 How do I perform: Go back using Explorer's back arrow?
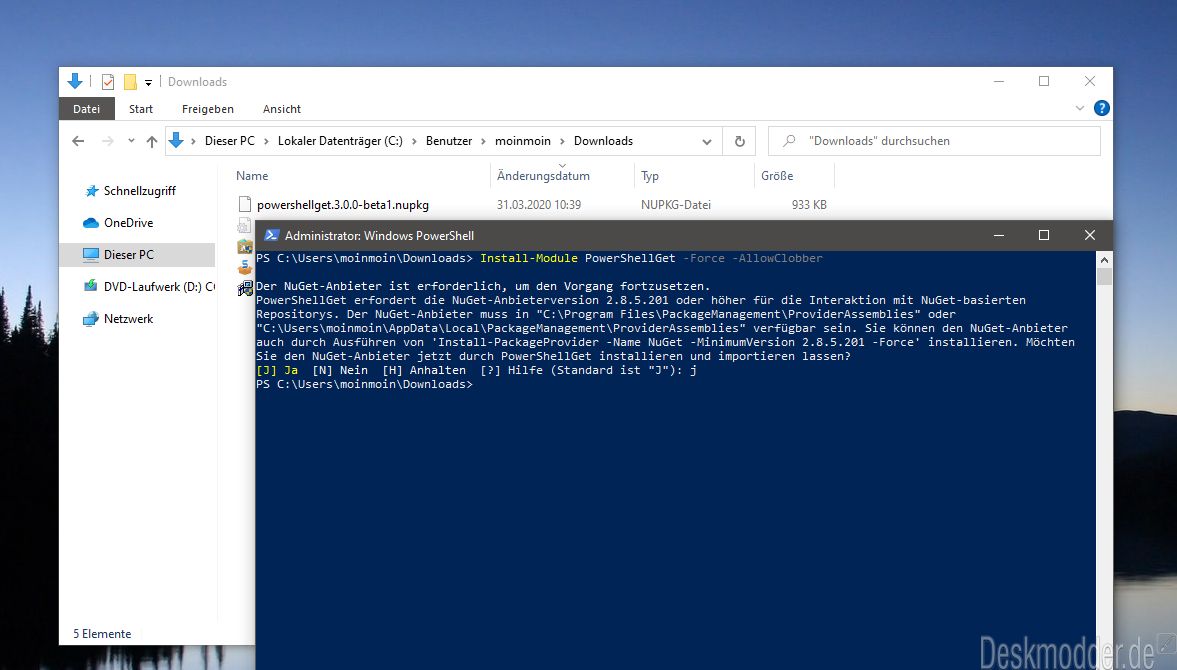click(78, 141)
